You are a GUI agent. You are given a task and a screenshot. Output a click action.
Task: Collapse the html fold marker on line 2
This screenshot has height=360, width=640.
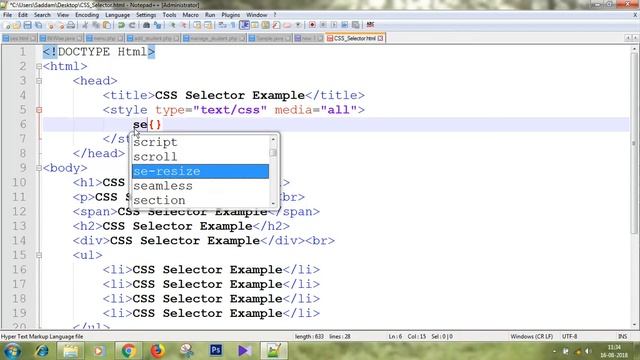[x=39, y=66]
